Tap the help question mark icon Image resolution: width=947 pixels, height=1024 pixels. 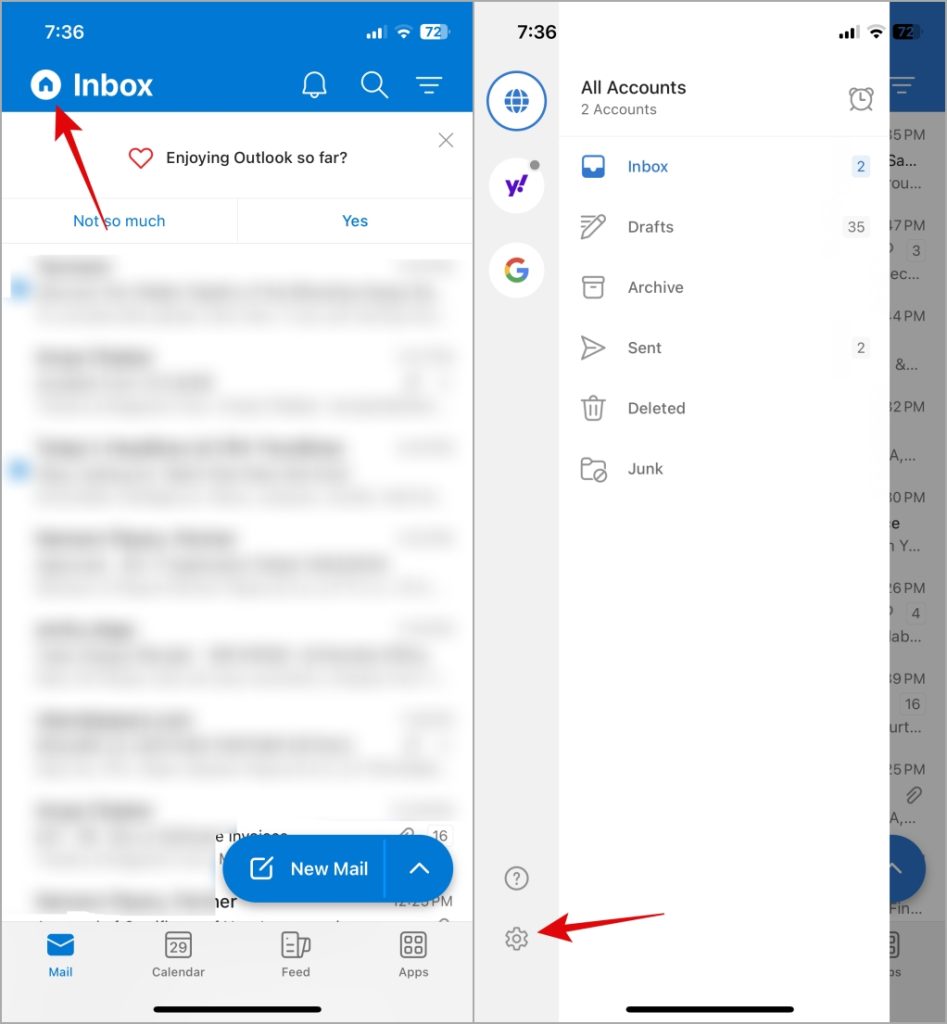pos(517,878)
